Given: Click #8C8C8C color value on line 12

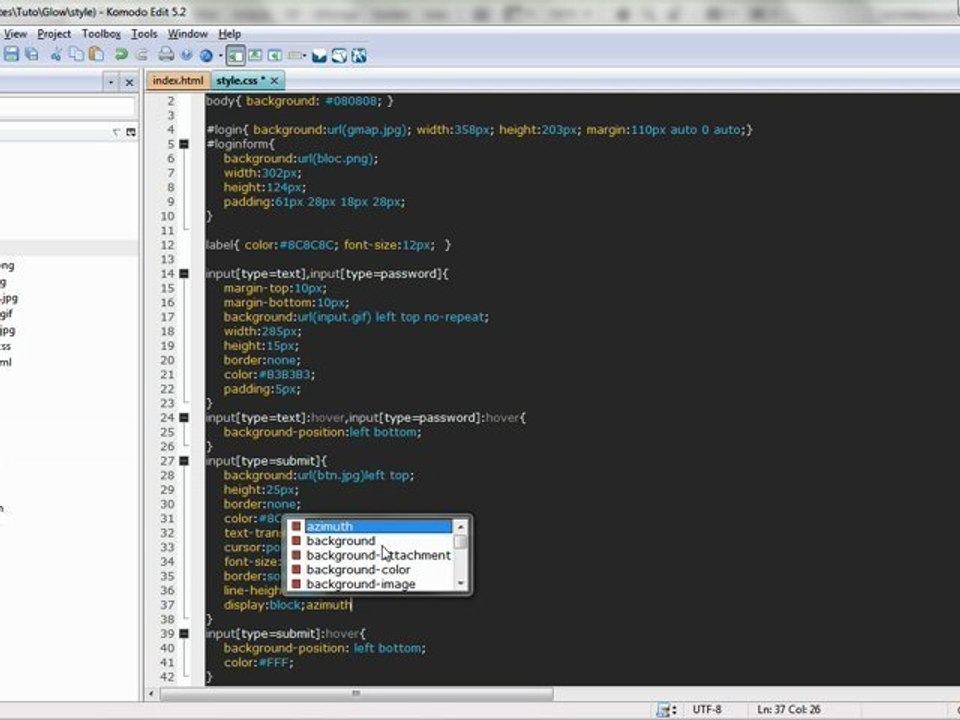Looking at the screenshot, I should [x=306, y=245].
